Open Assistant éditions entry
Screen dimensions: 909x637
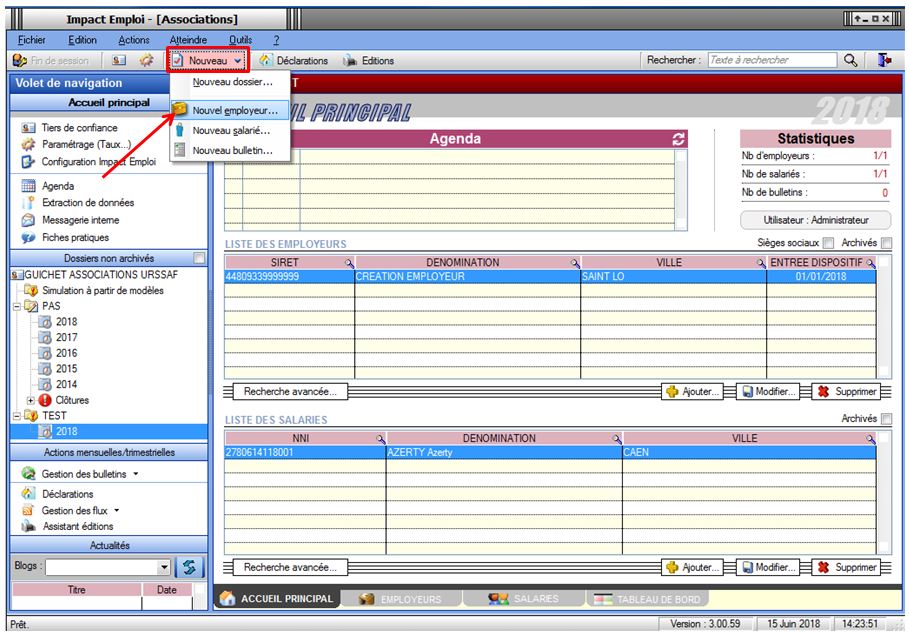pyautogui.click(x=78, y=526)
